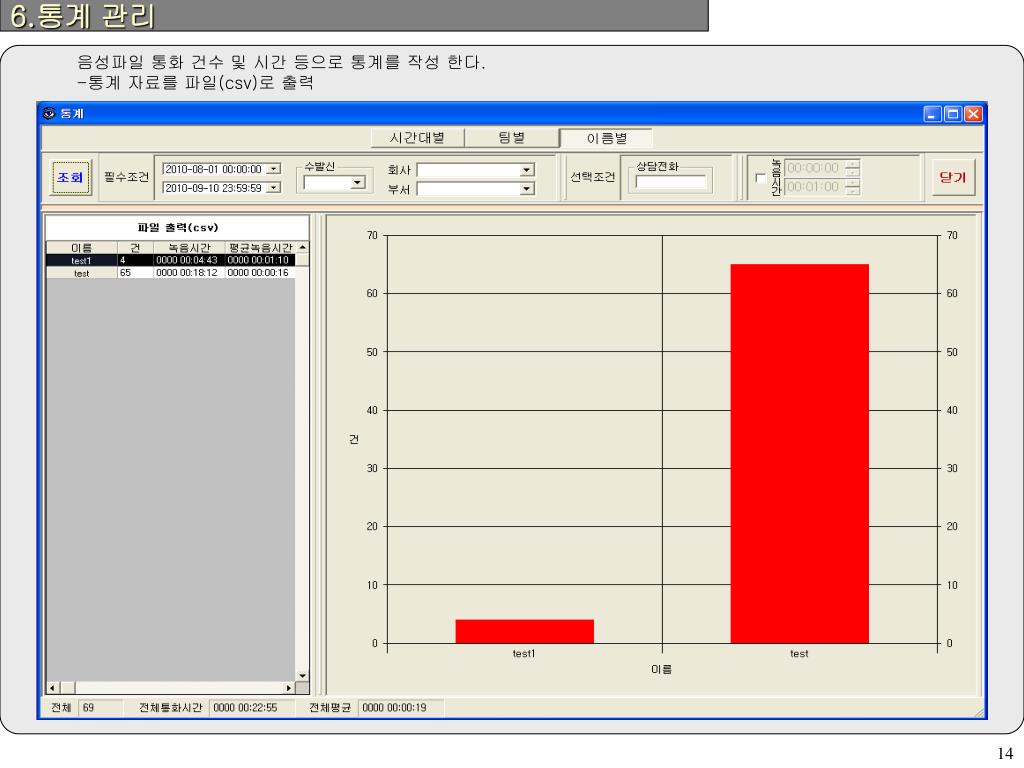Click the table's scroll down arrow

(302, 675)
